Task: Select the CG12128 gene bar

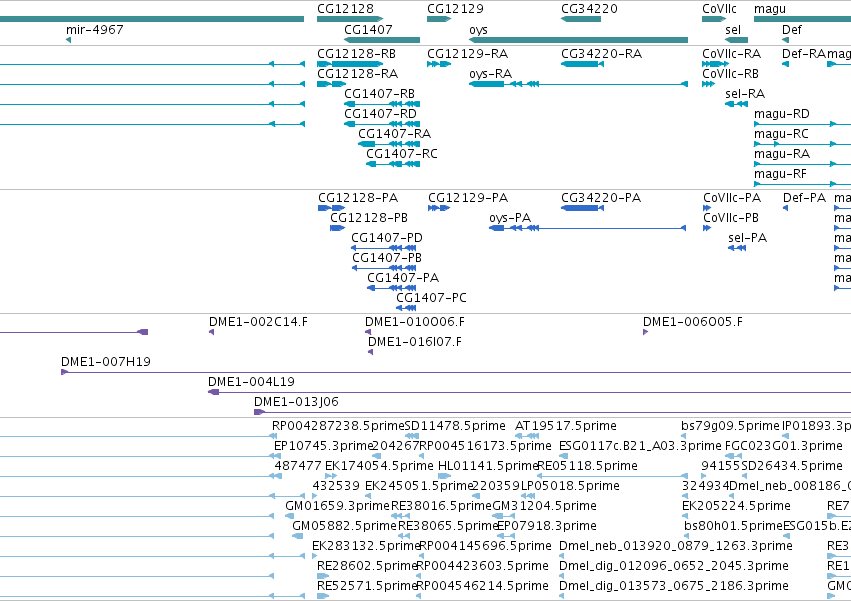Action: tap(350, 19)
